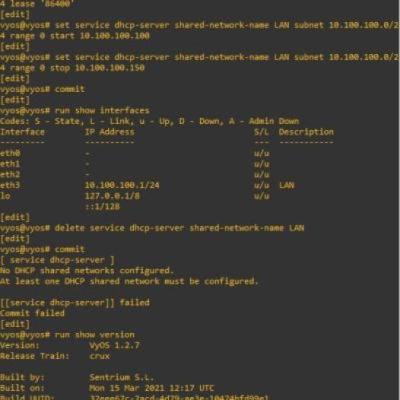Click the 127.0.0.1/8 address text
This screenshot has height=400, width=400.
(x=112, y=196)
